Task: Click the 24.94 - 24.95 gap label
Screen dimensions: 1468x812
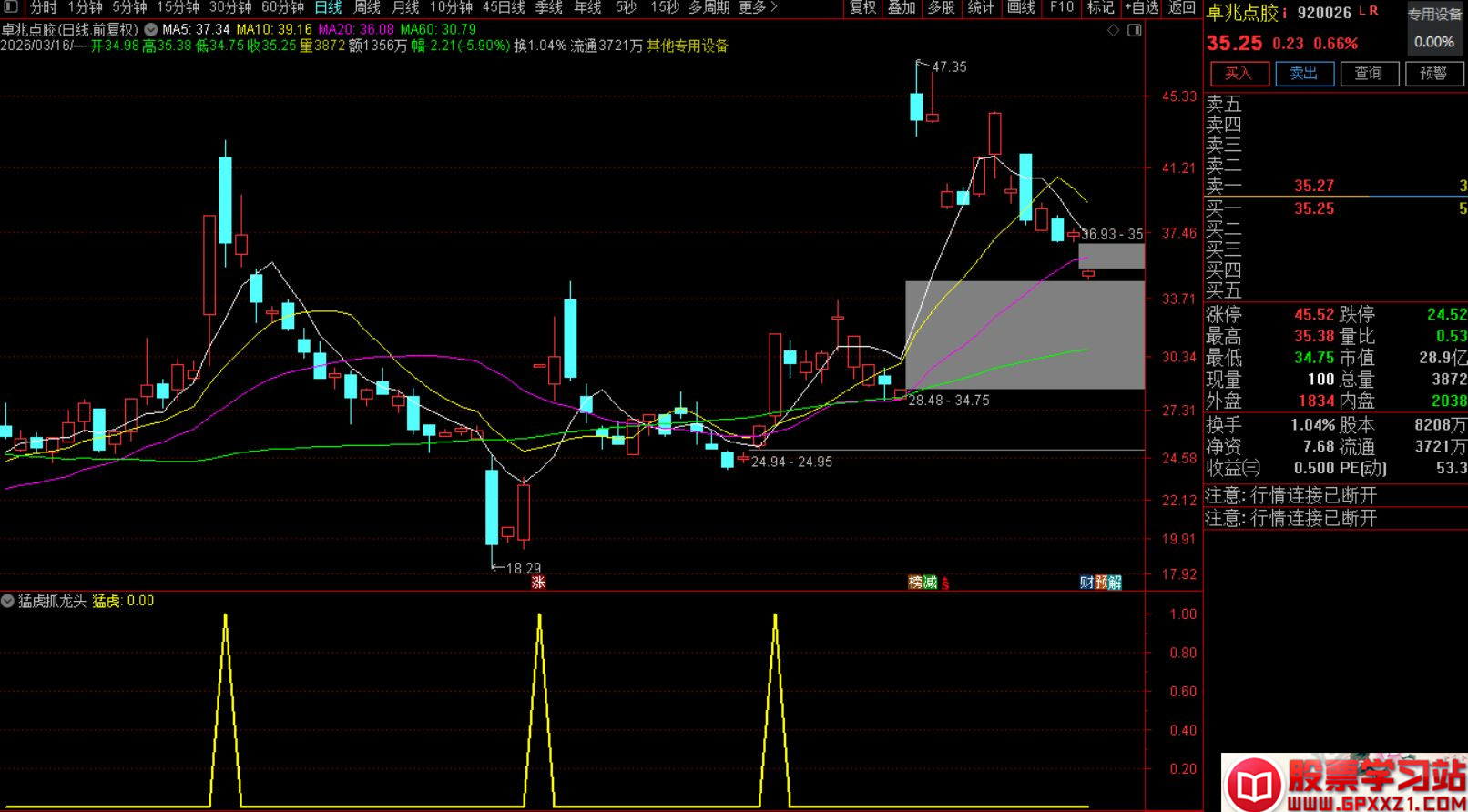Action: 791,462
